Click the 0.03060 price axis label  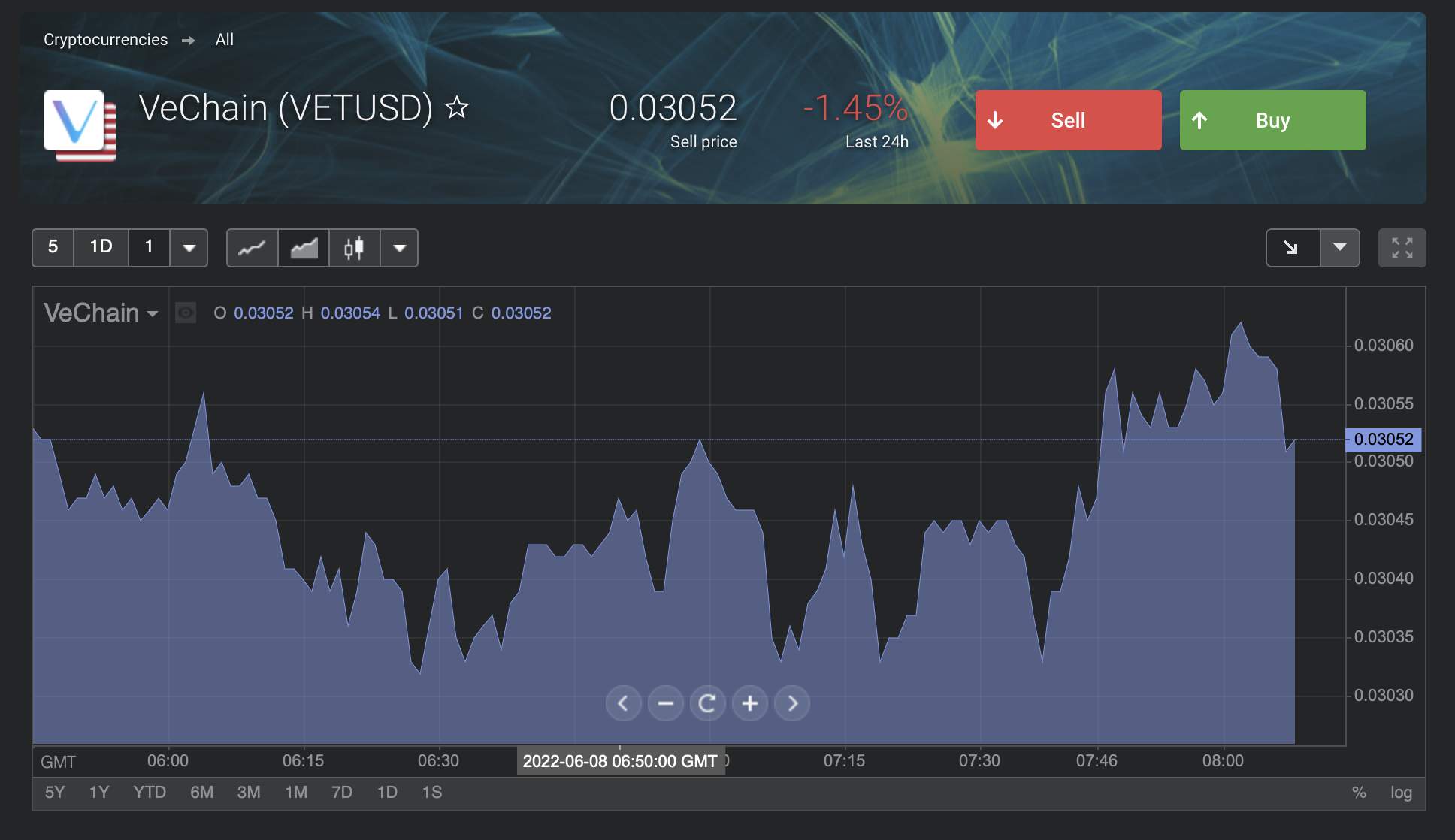pos(1384,346)
